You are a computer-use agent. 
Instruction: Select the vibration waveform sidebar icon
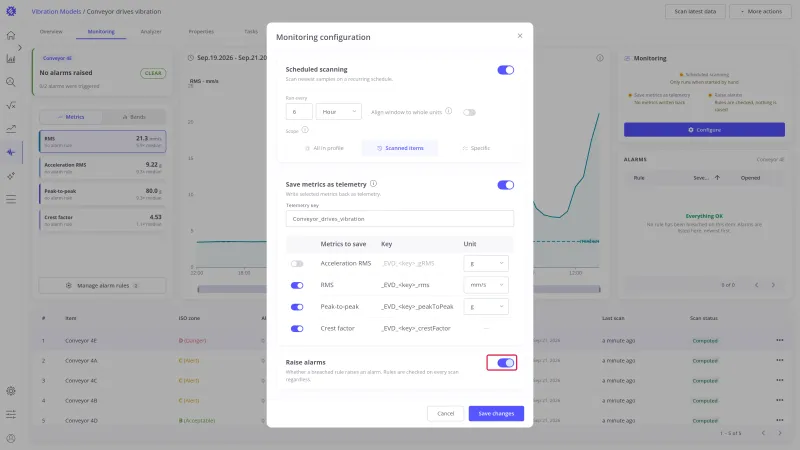(x=11, y=152)
